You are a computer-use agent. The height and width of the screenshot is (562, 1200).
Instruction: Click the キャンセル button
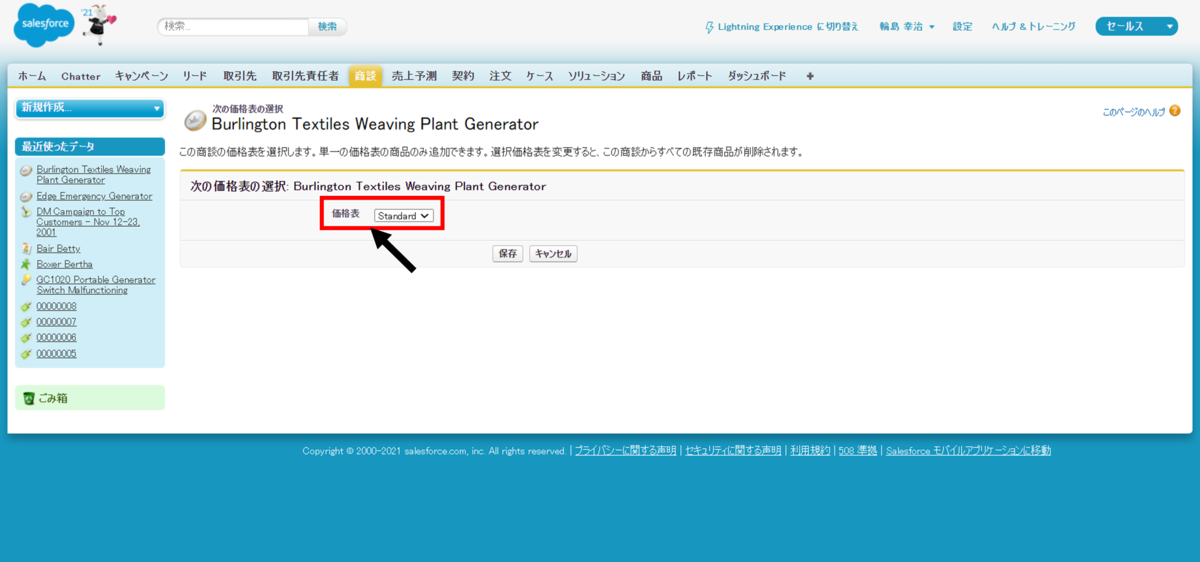coord(553,254)
